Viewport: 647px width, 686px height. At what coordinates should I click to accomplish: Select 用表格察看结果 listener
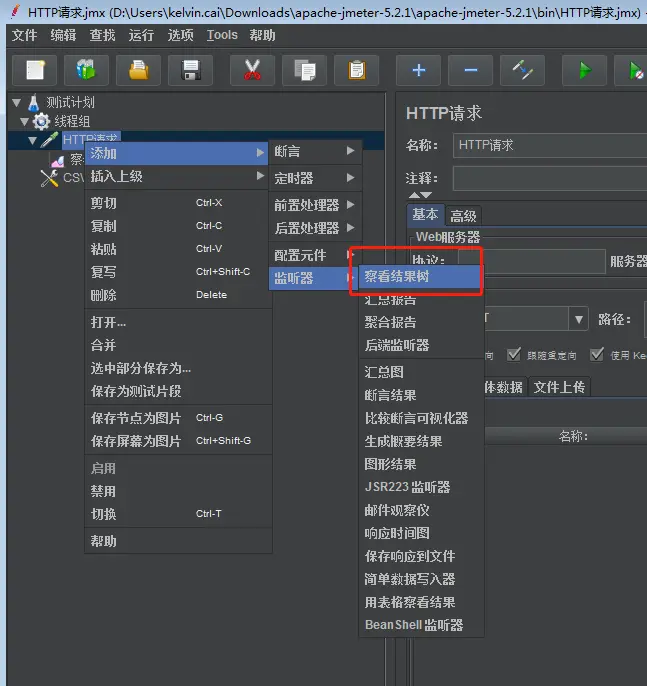tap(421, 602)
